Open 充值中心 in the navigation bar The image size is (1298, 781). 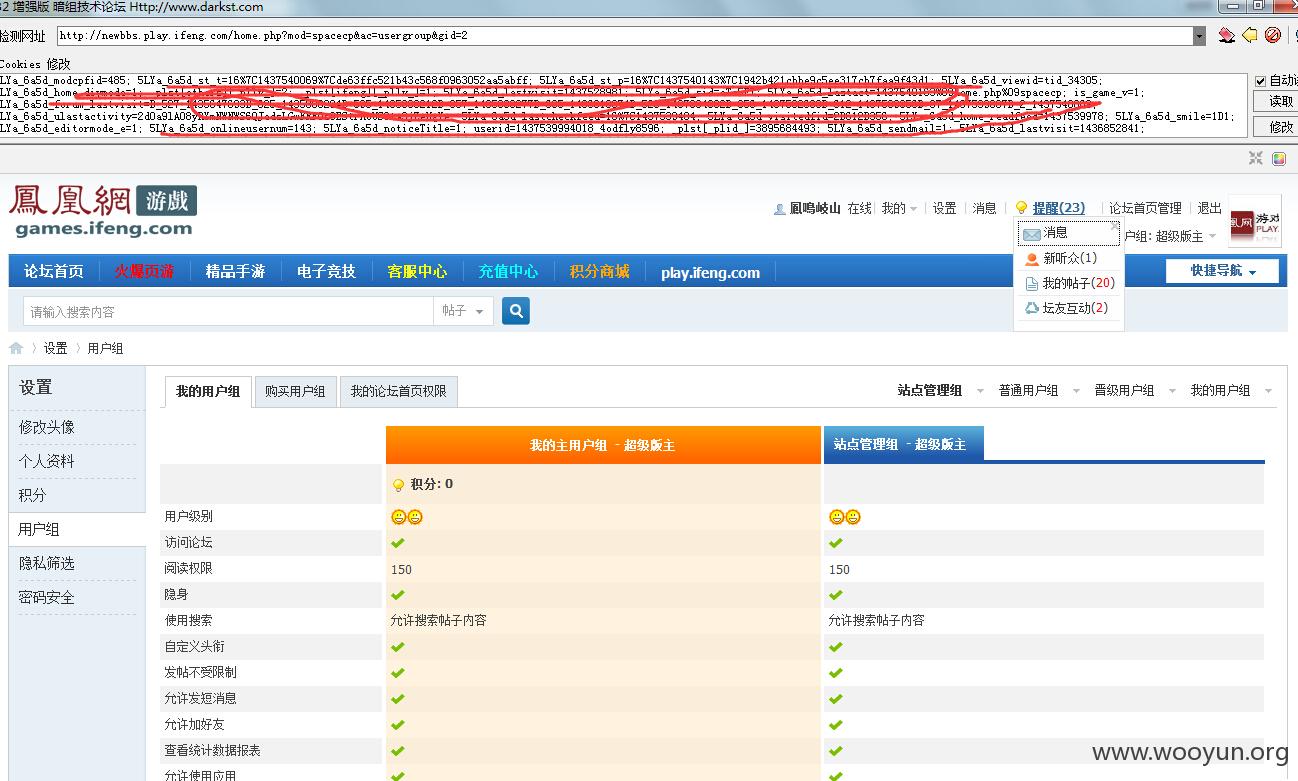pos(508,271)
